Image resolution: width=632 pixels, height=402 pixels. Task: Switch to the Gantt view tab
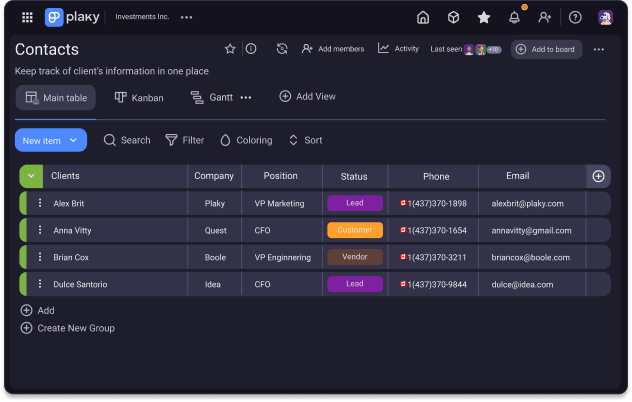tap(211, 97)
